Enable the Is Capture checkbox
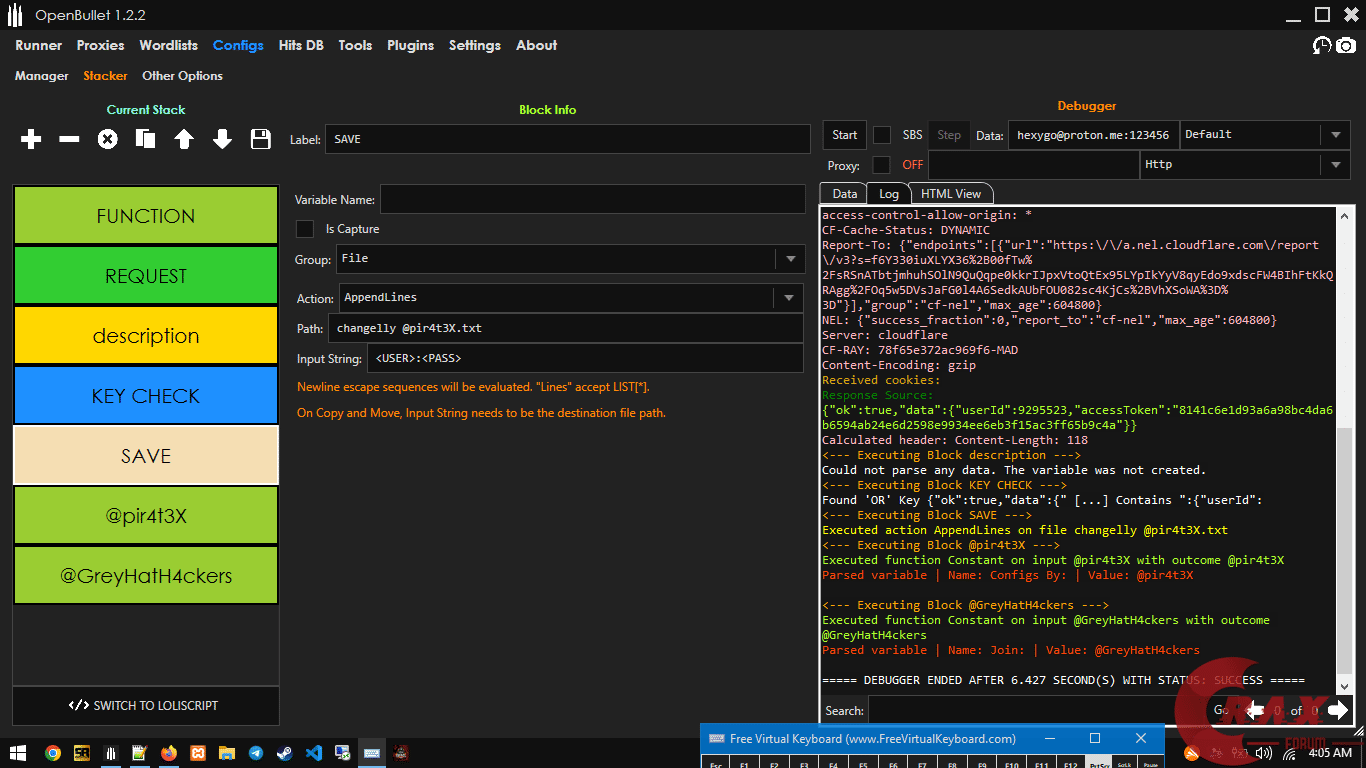1366x768 pixels. click(x=305, y=229)
